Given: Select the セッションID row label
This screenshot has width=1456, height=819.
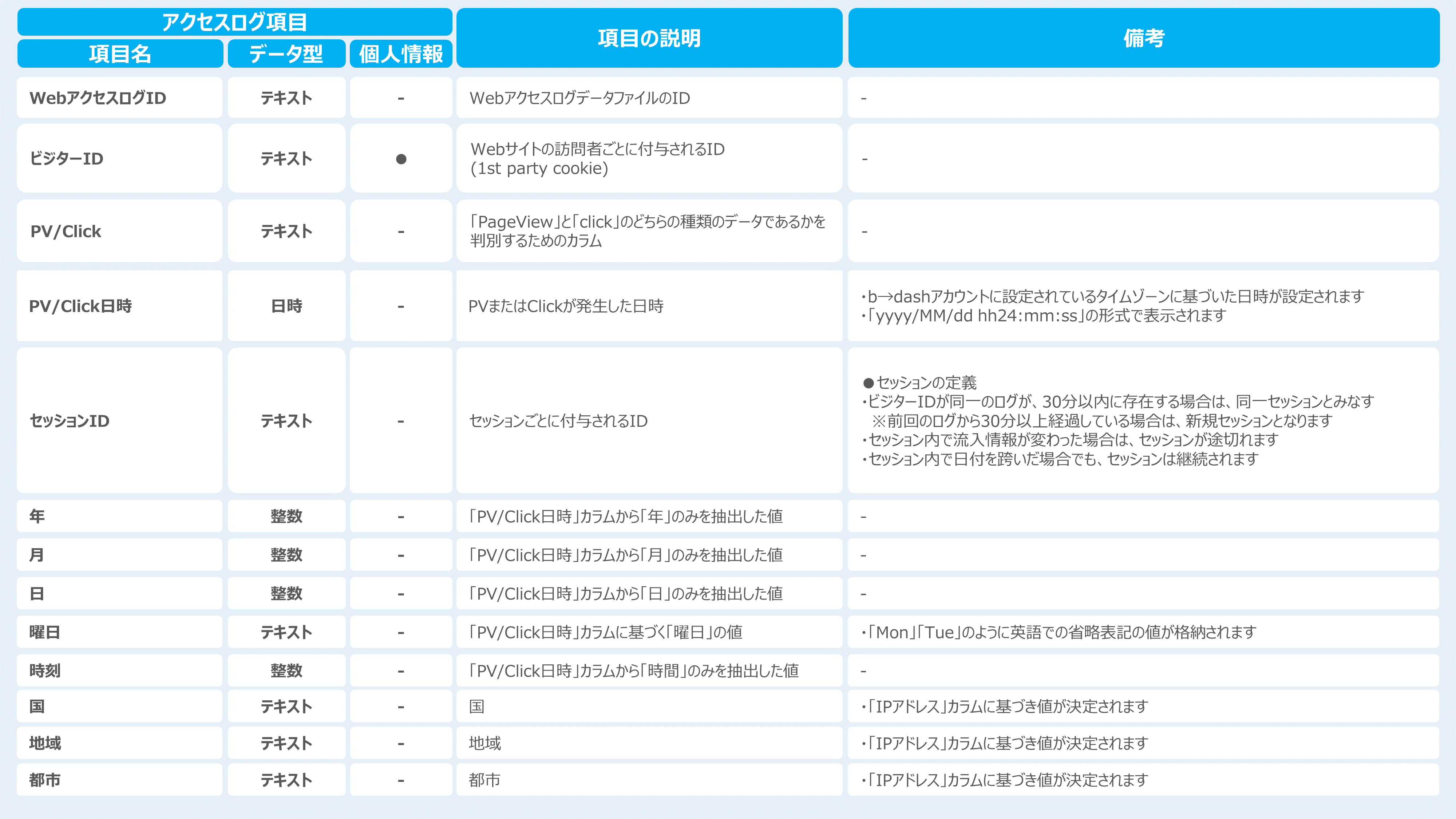Looking at the screenshot, I should point(69,420).
